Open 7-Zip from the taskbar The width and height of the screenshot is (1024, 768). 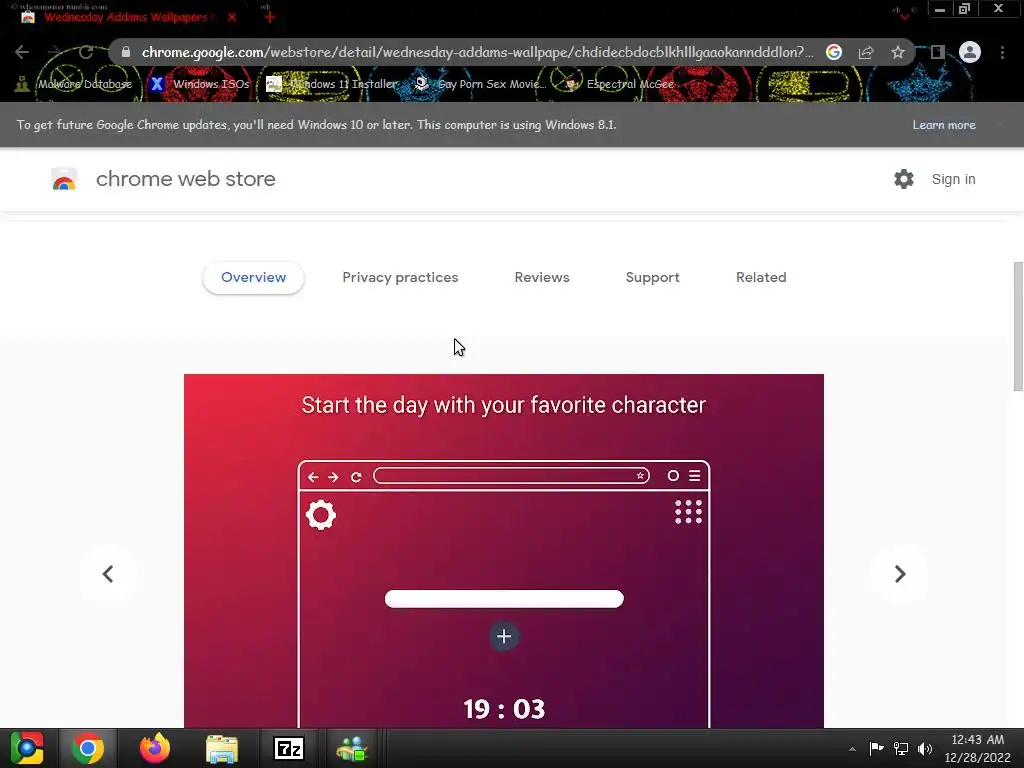point(289,748)
